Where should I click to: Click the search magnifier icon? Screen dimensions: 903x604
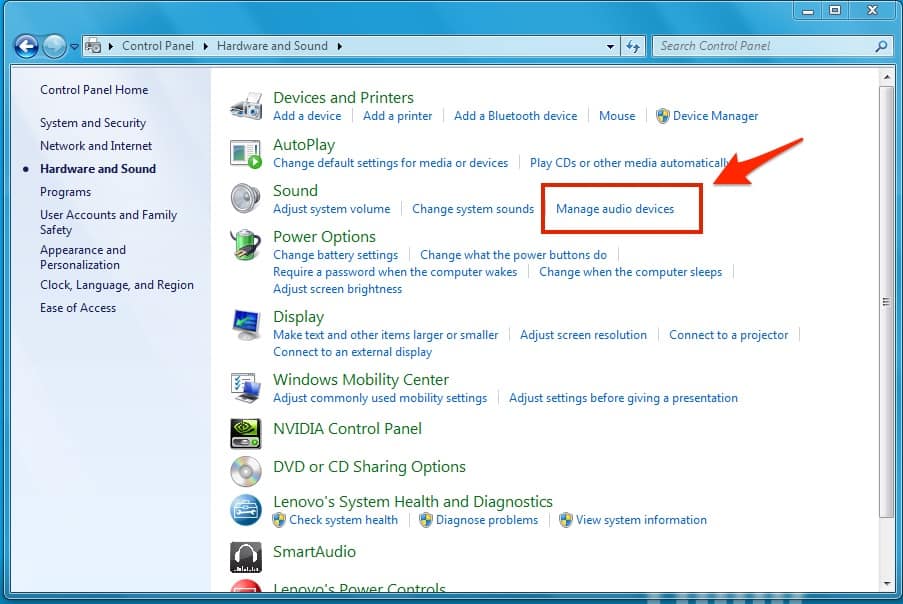click(x=881, y=46)
